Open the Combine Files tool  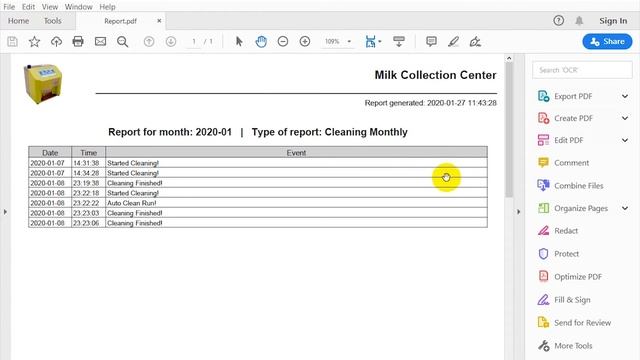578,186
